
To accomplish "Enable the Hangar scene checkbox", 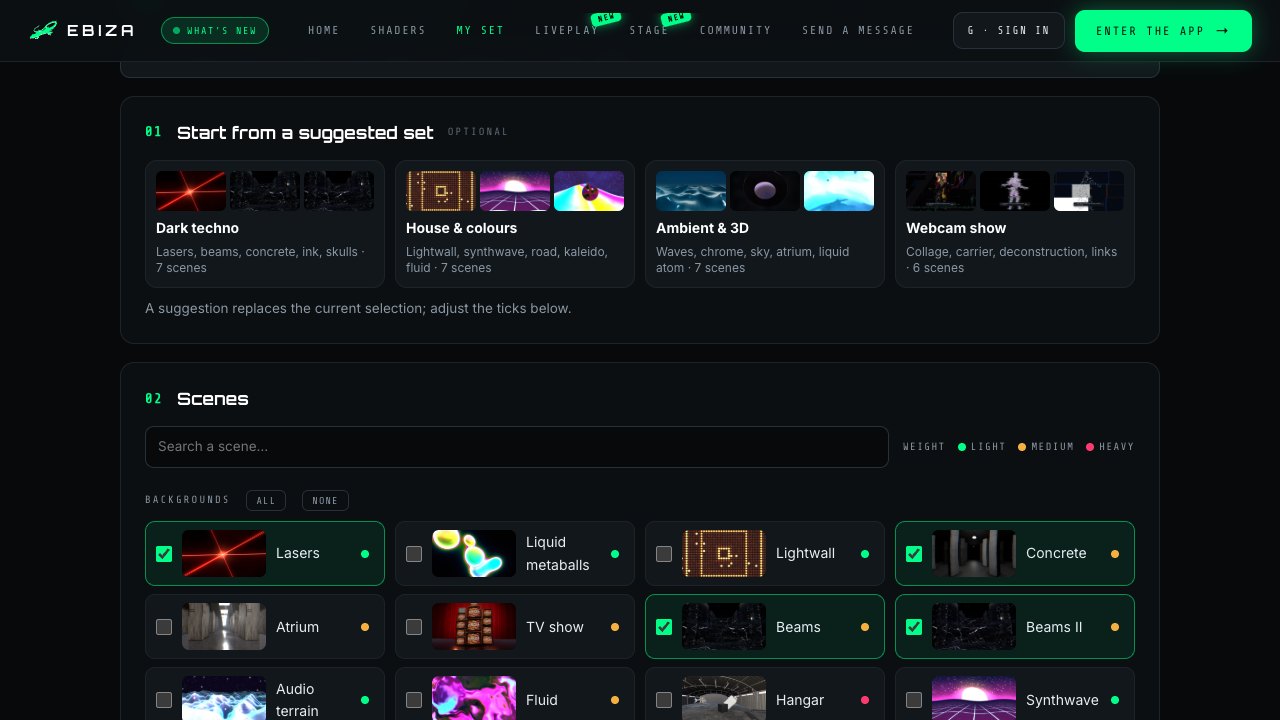I will tap(664, 700).
